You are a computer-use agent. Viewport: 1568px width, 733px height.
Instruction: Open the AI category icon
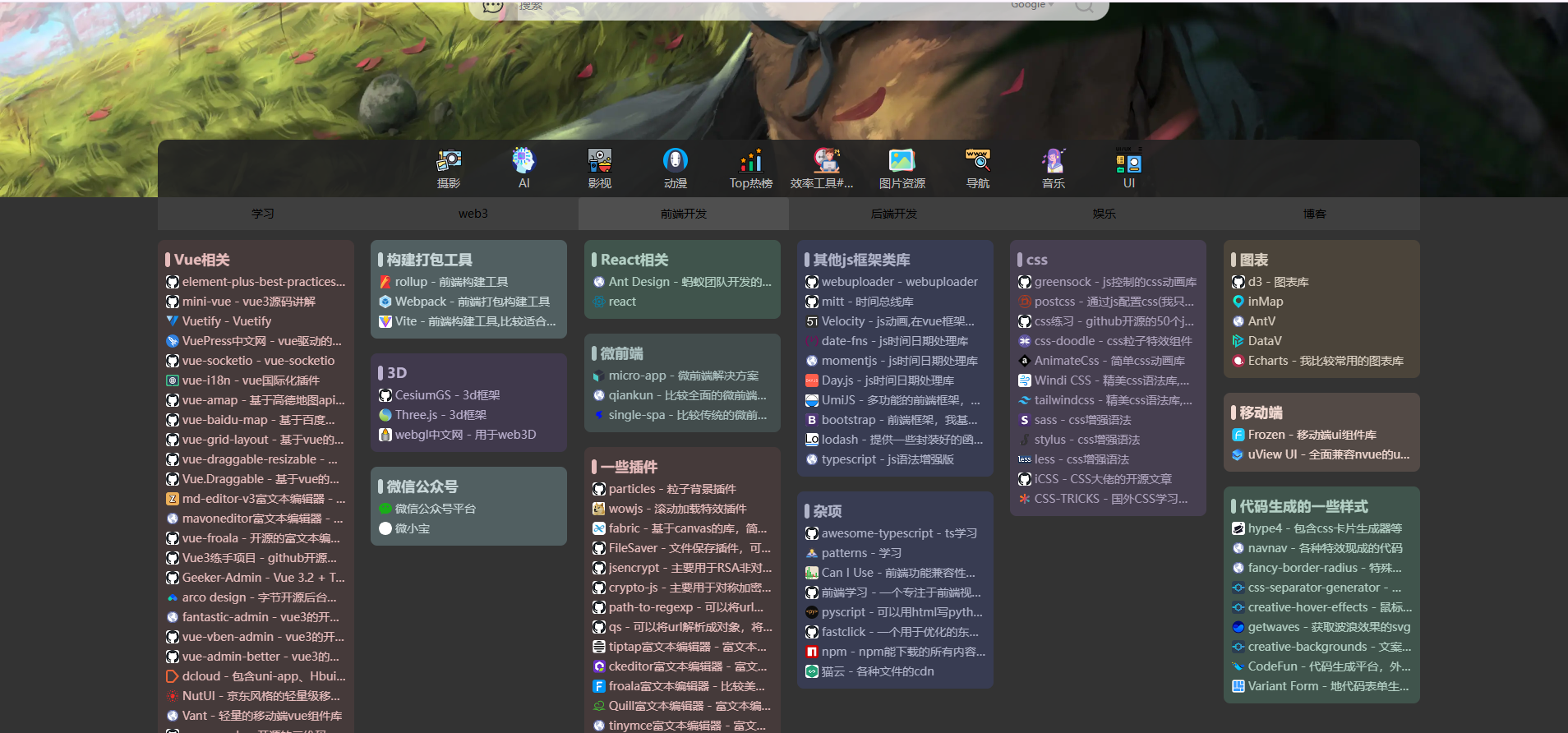coord(524,160)
